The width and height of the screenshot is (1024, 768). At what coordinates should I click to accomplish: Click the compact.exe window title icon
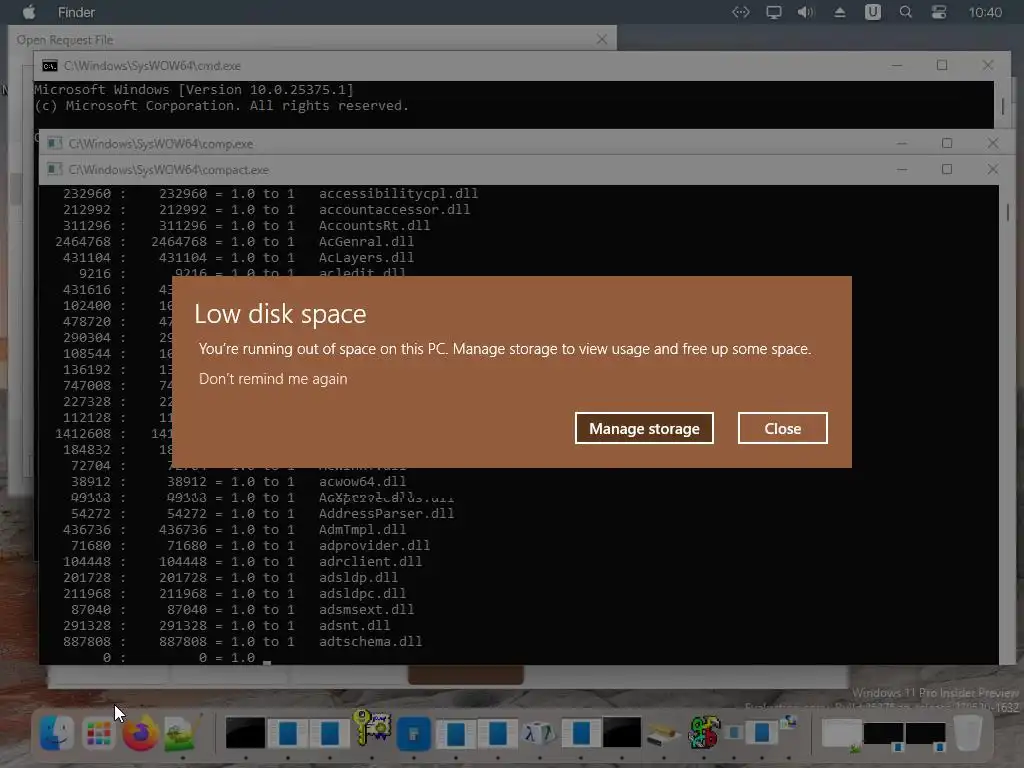pos(55,169)
